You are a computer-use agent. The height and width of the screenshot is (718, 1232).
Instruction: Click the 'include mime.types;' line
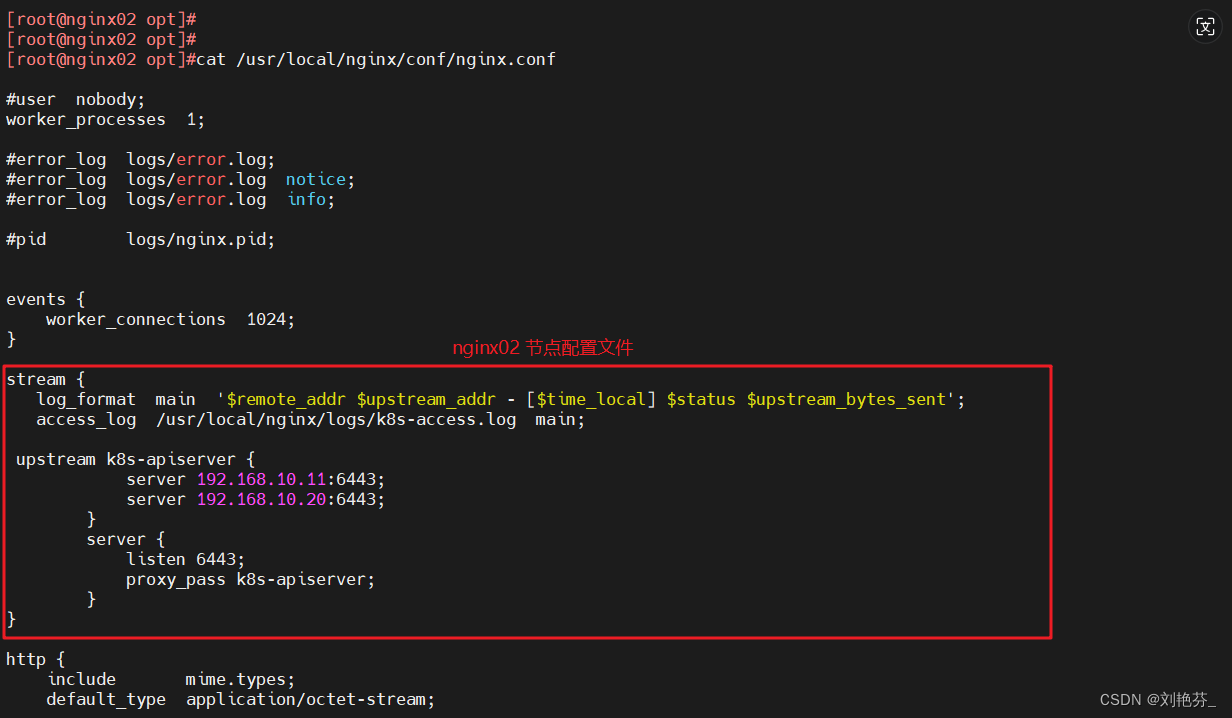171,680
